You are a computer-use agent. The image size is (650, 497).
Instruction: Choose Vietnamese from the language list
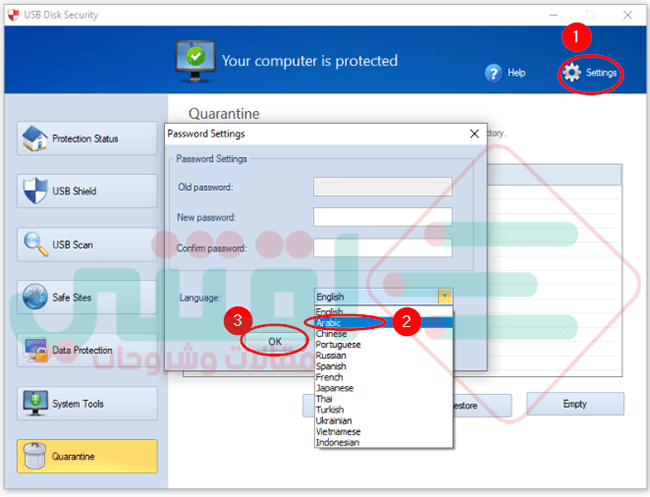[x=383, y=432]
